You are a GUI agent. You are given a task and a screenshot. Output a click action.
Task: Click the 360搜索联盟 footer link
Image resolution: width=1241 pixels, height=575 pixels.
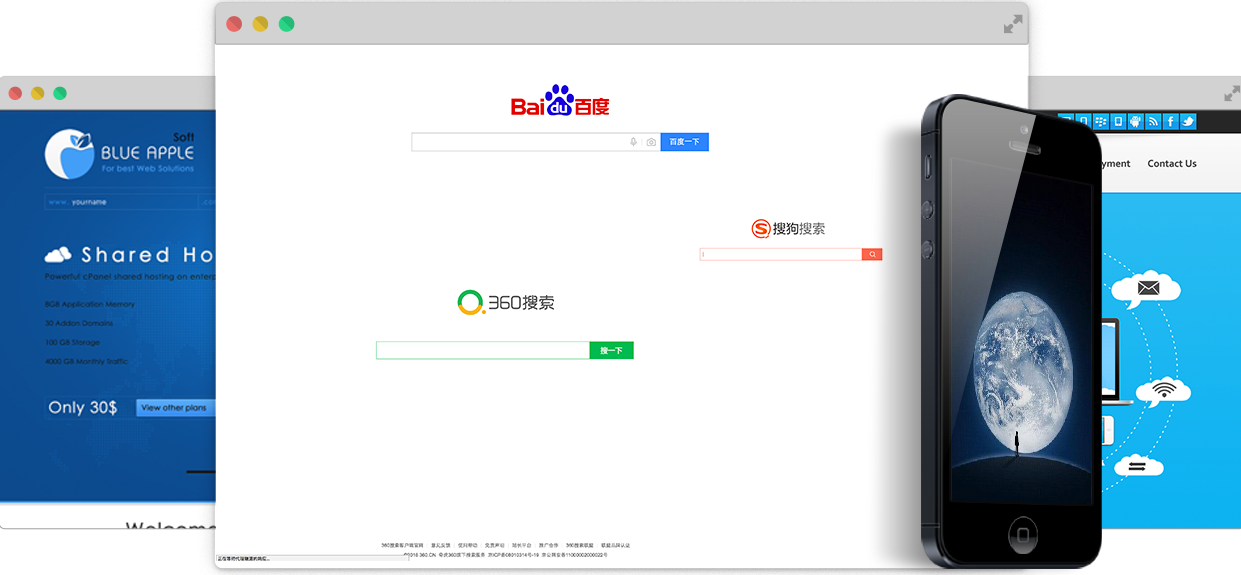click(x=579, y=545)
